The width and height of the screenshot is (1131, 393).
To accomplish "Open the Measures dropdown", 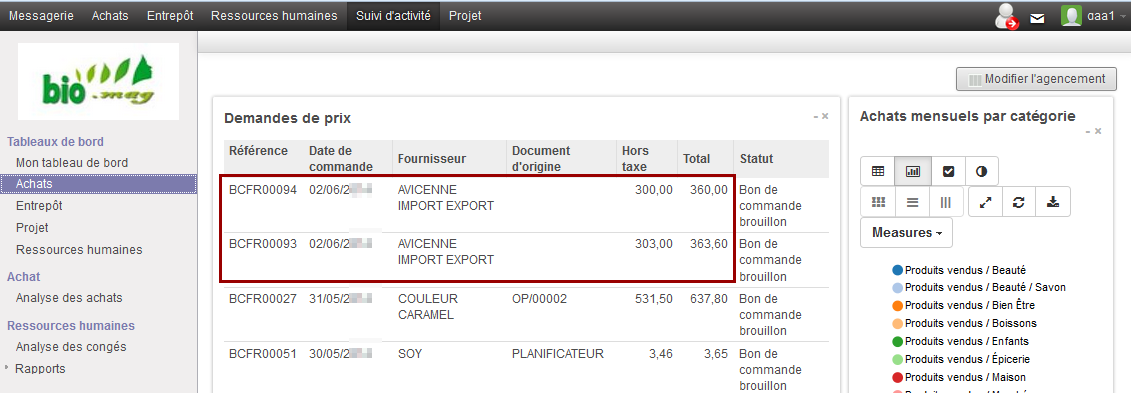I will coord(907,233).
